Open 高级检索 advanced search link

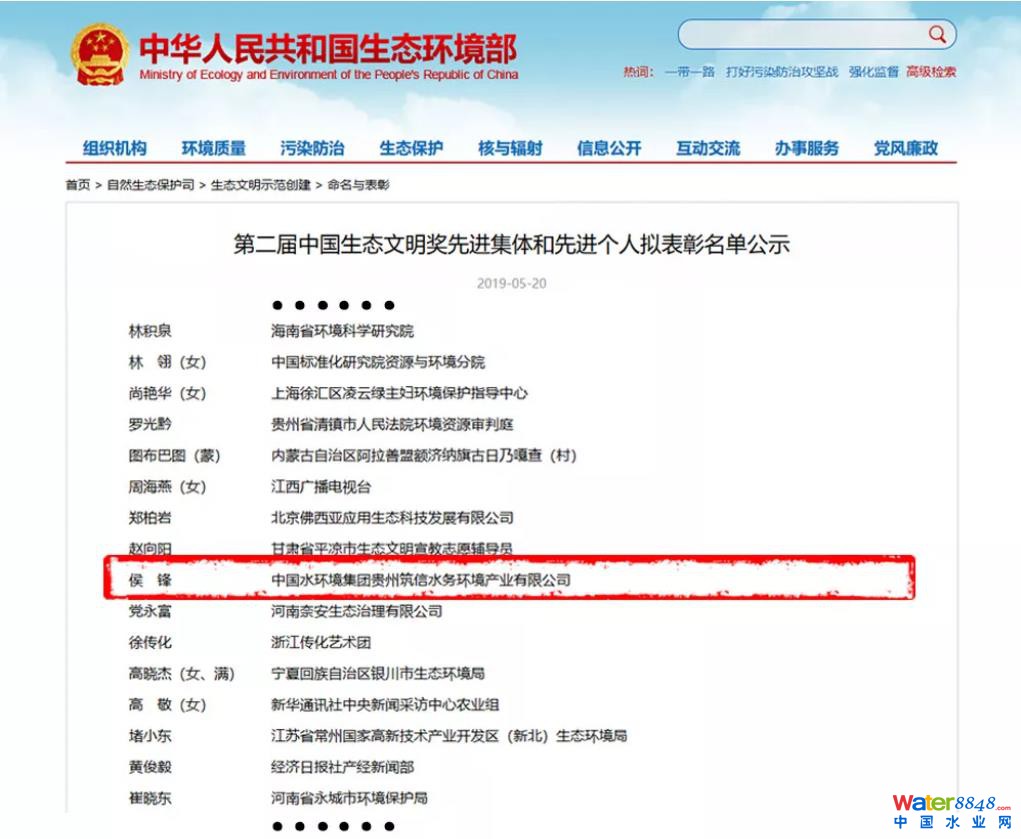931,72
